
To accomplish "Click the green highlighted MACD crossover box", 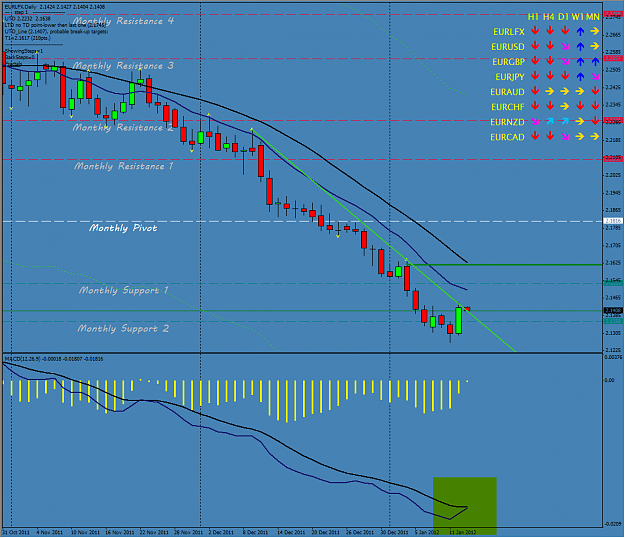I will click(464, 506).
